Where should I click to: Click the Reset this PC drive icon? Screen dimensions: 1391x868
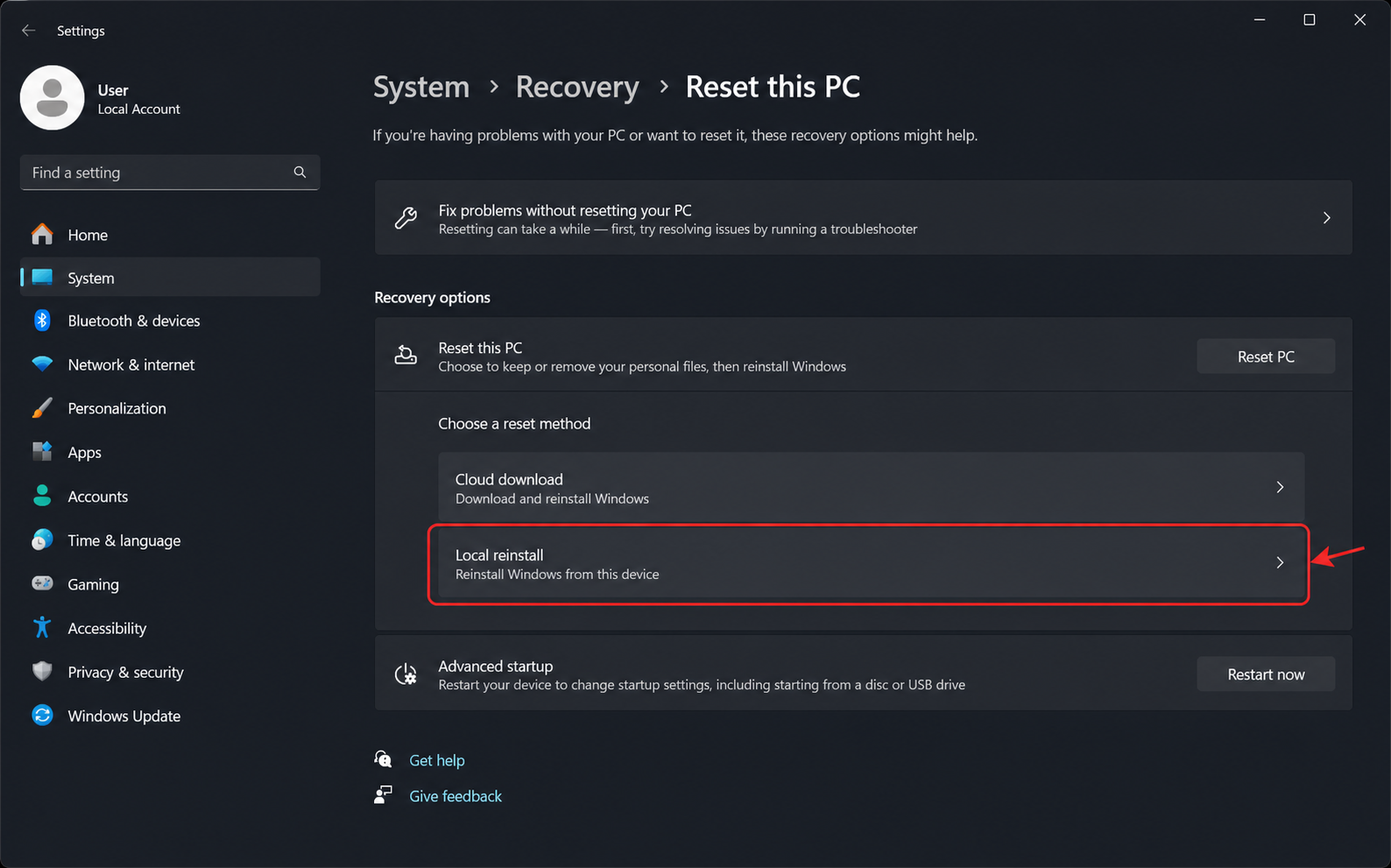406,355
